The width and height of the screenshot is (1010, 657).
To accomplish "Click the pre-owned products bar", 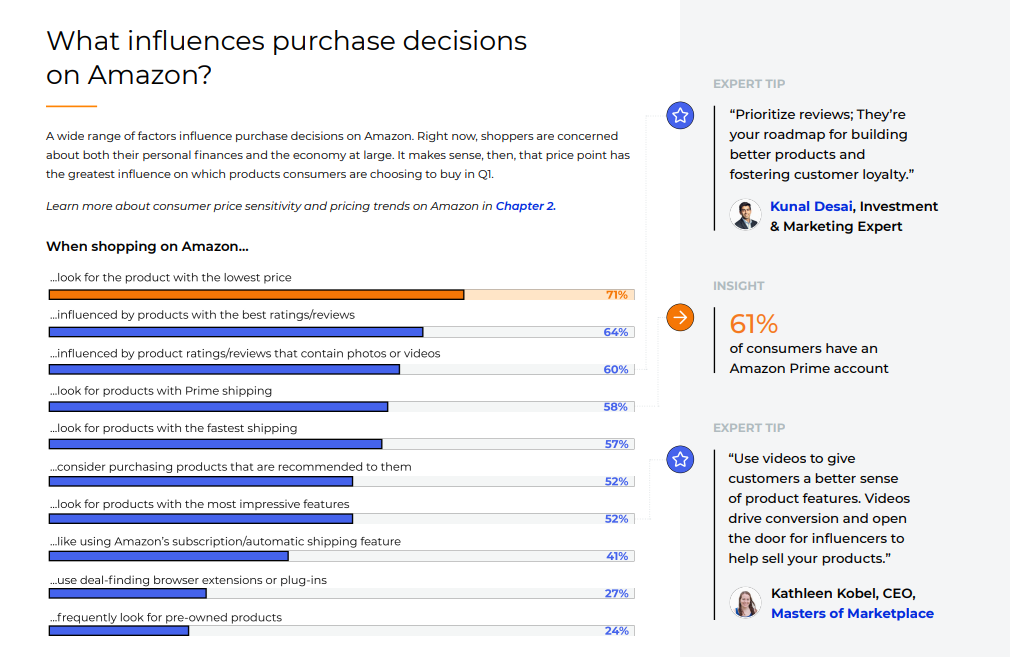I will (119, 631).
